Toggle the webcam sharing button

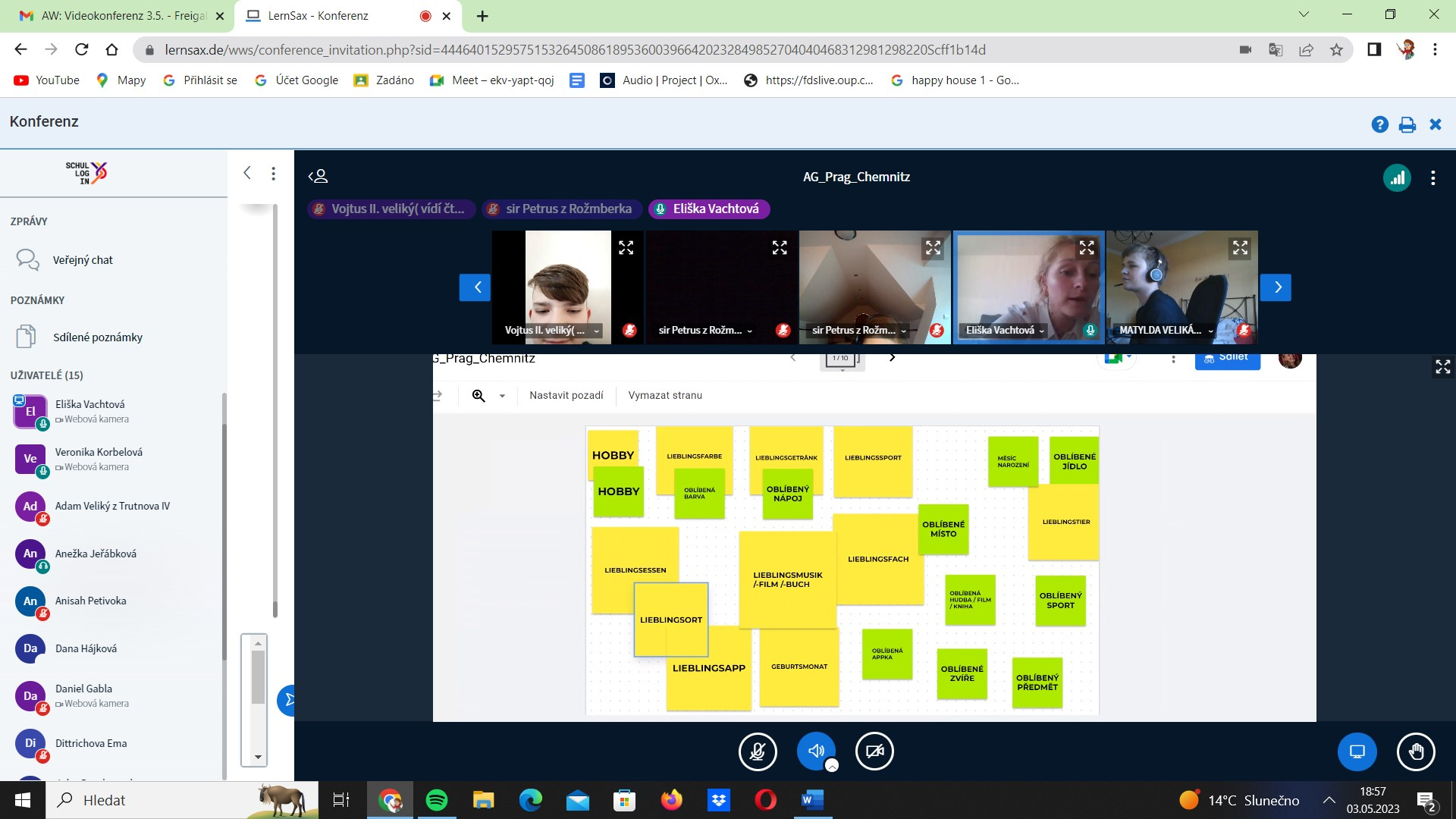tap(874, 752)
